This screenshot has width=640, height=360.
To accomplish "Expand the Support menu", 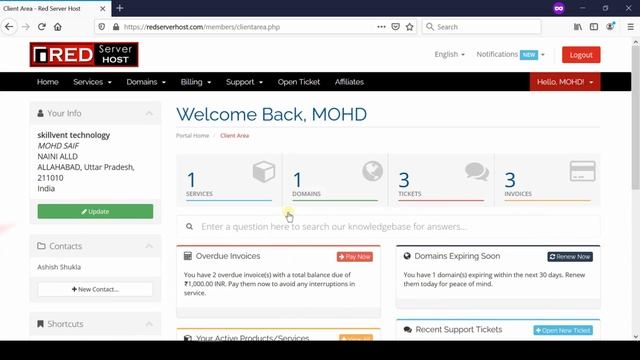I will (244, 82).
